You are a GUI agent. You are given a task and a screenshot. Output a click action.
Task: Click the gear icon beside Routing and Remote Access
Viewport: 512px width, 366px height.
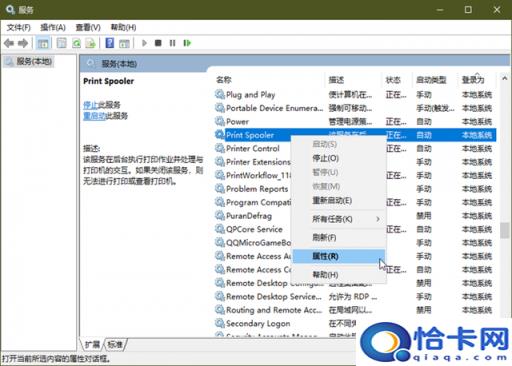220,310
